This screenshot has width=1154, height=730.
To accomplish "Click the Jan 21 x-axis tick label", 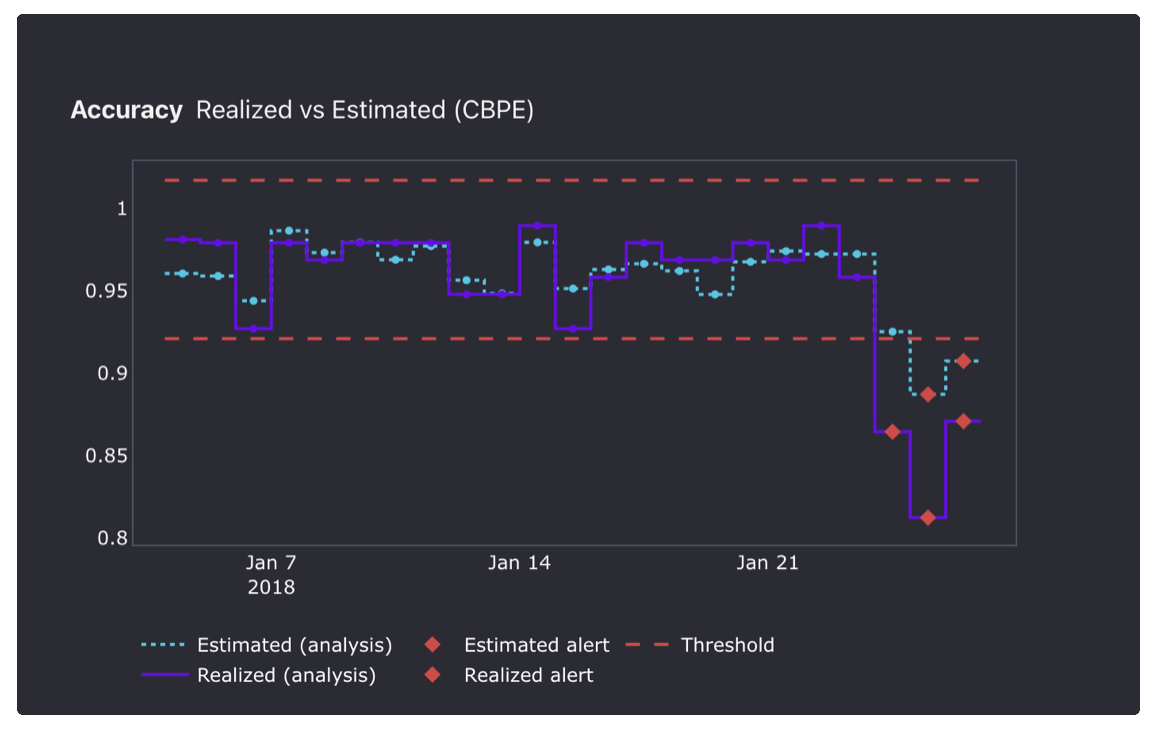I will (767, 563).
